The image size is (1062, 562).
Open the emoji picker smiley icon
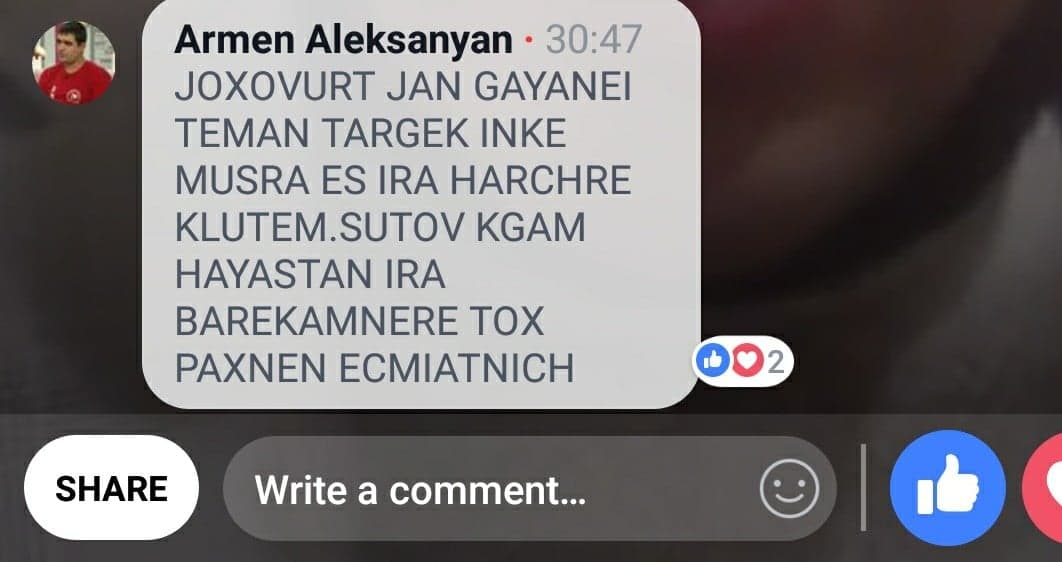pyautogui.click(x=789, y=488)
